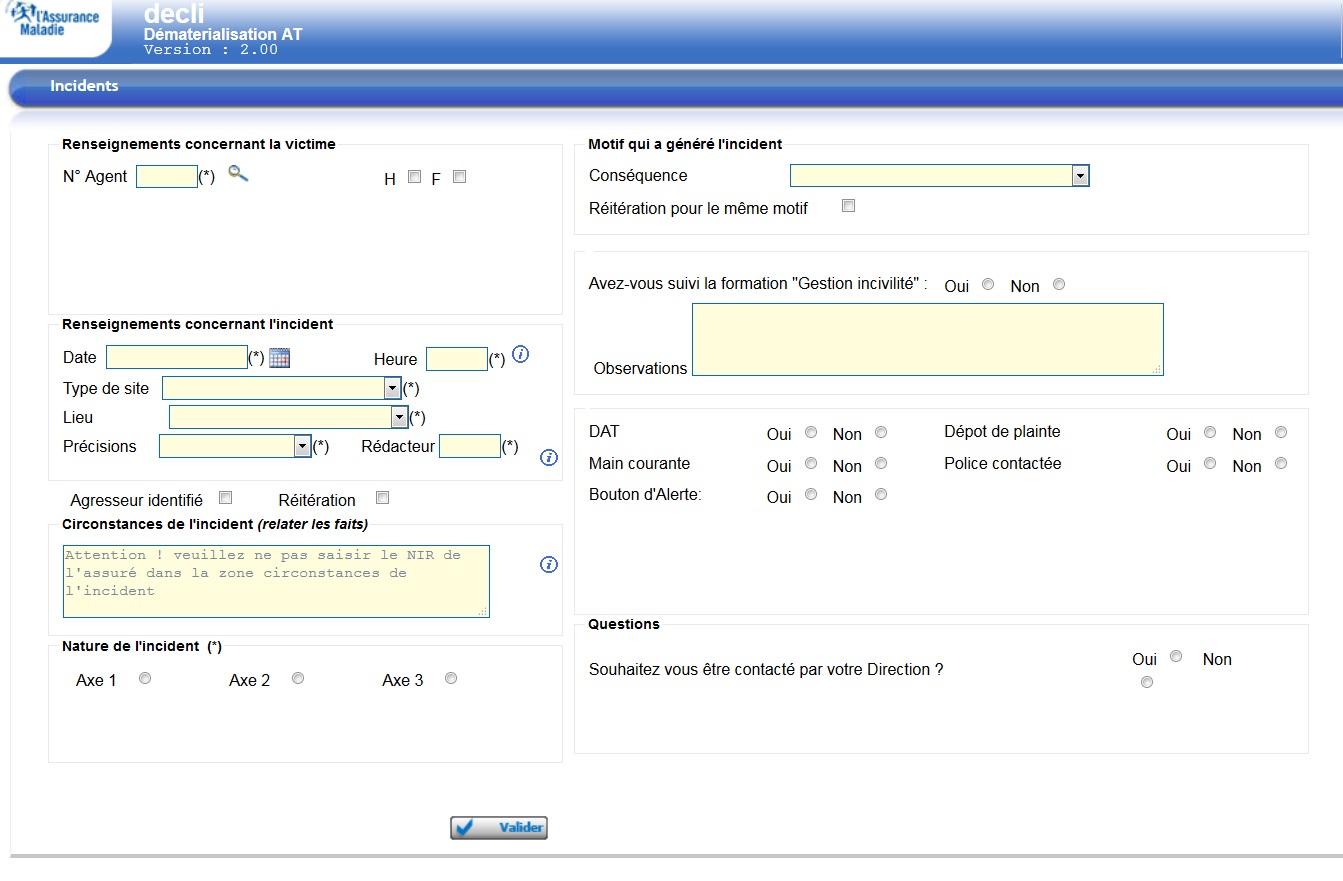The image size is (1343, 881).
Task: Click the Incidents header tab
Action: point(84,86)
